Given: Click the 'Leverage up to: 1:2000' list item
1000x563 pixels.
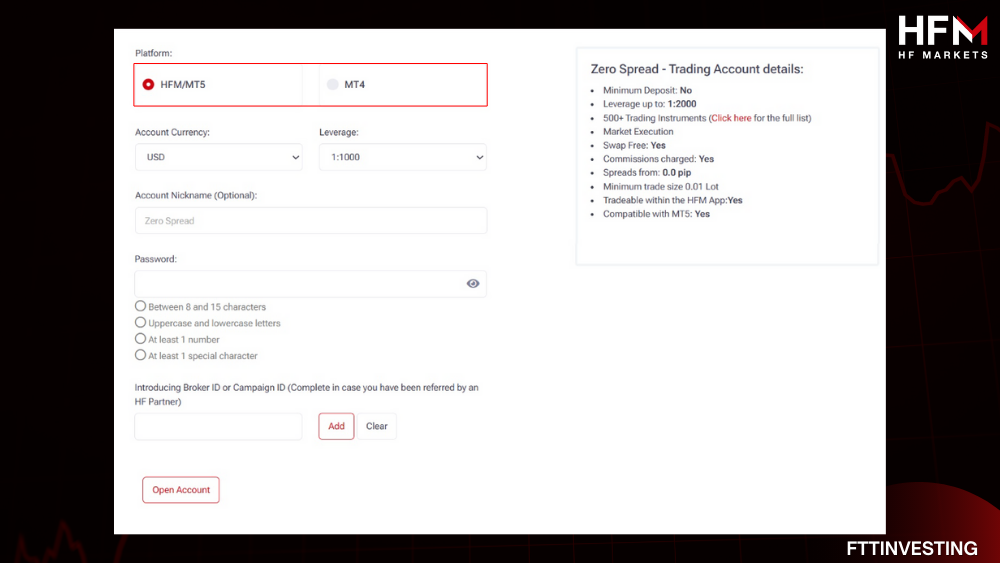Looking at the screenshot, I should pyautogui.click(x=650, y=104).
